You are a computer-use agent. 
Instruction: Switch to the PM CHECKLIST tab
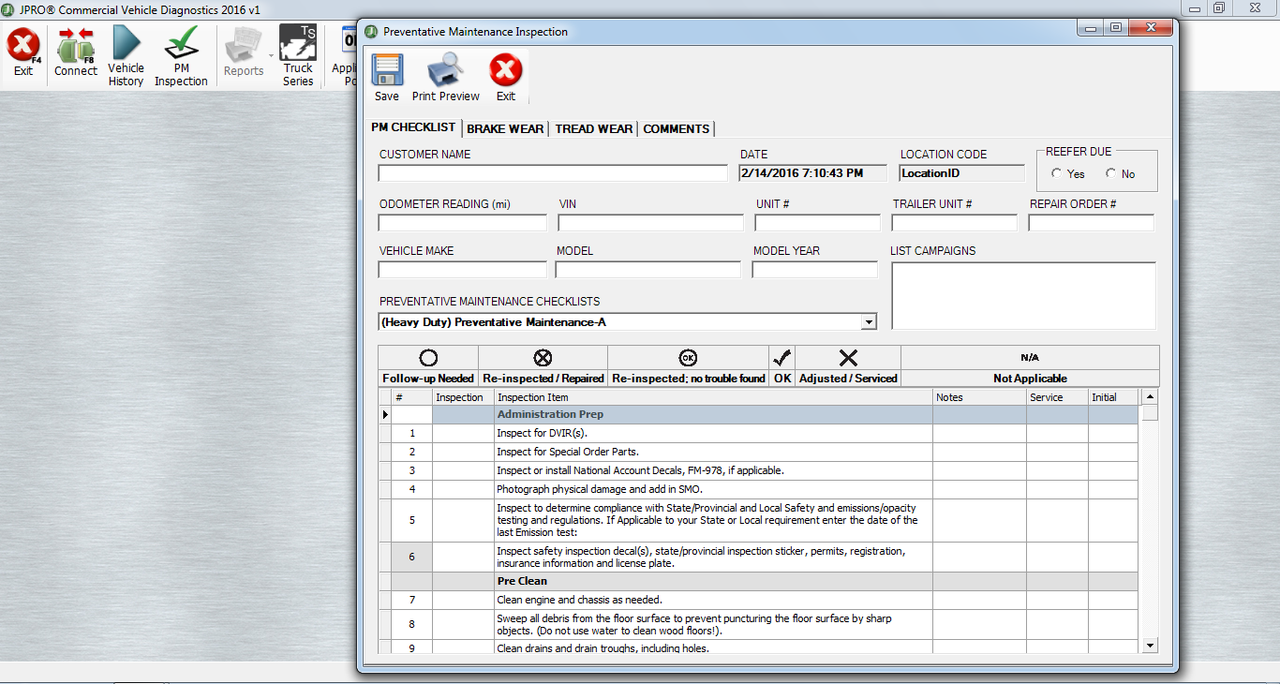(413, 128)
